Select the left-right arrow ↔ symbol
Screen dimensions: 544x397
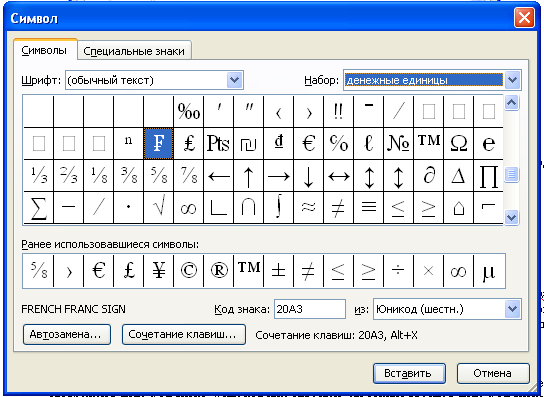338,176
